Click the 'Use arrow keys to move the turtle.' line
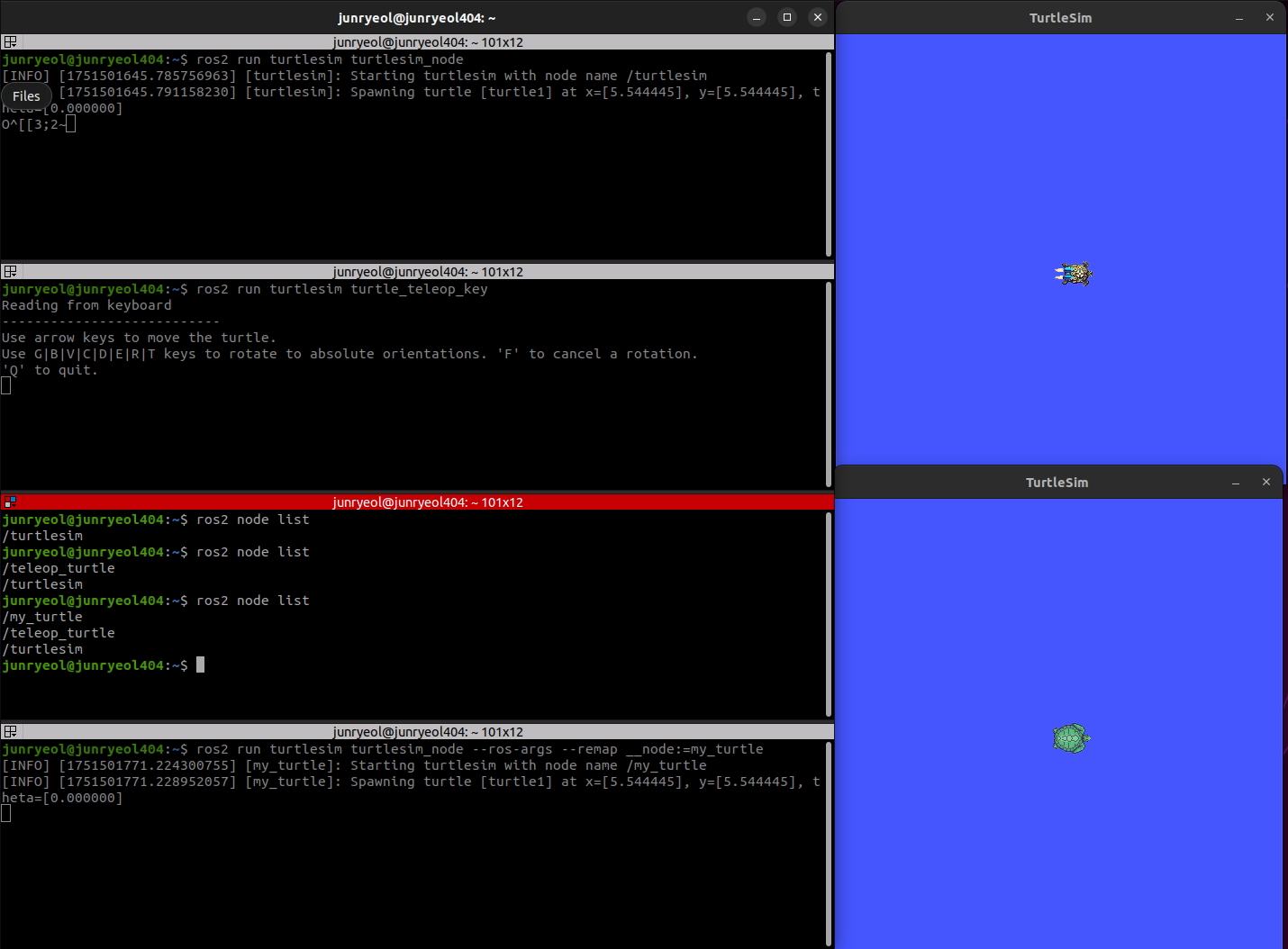The height and width of the screenshot is (949, 1288). (140, 338)
